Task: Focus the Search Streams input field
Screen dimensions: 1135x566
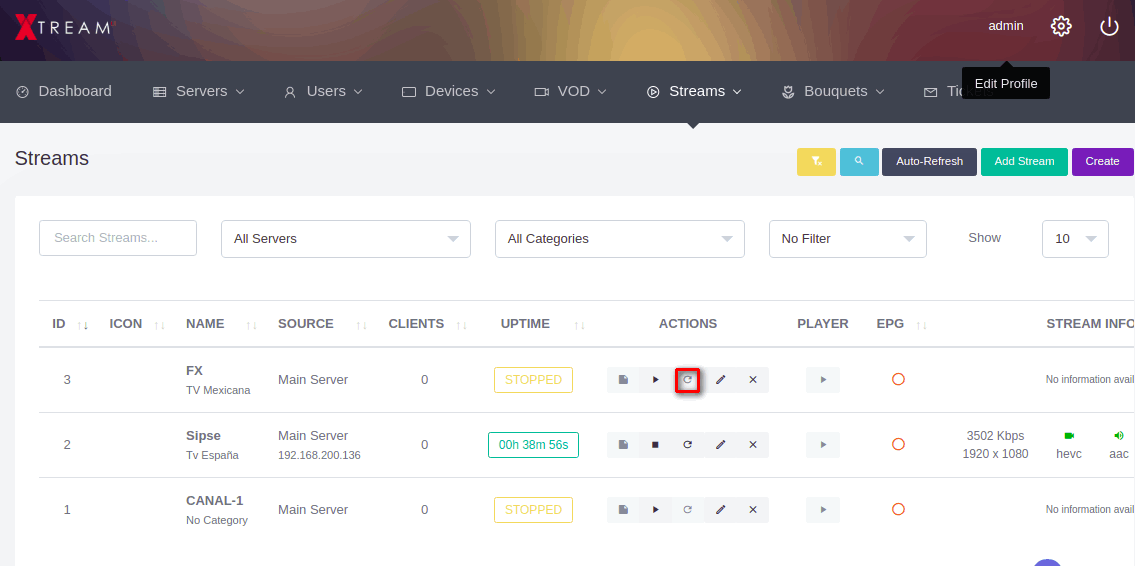Action: 118,238
